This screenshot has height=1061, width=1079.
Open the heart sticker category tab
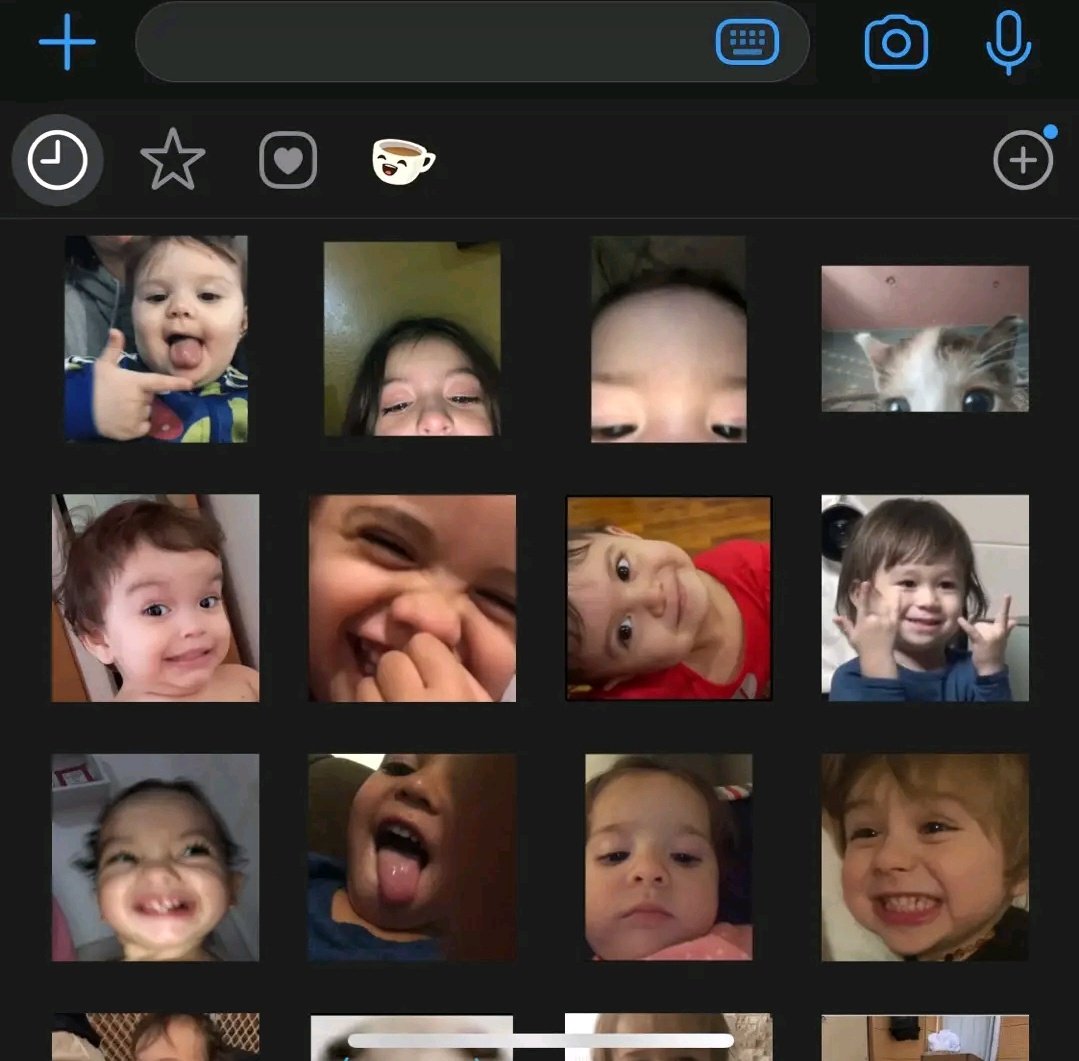coord(288,160)
